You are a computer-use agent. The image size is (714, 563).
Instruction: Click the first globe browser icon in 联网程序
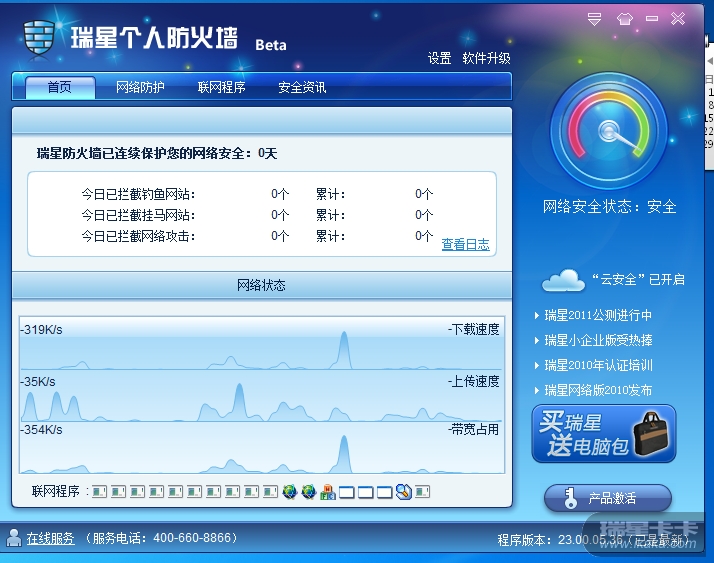click(x=290, y=492)
